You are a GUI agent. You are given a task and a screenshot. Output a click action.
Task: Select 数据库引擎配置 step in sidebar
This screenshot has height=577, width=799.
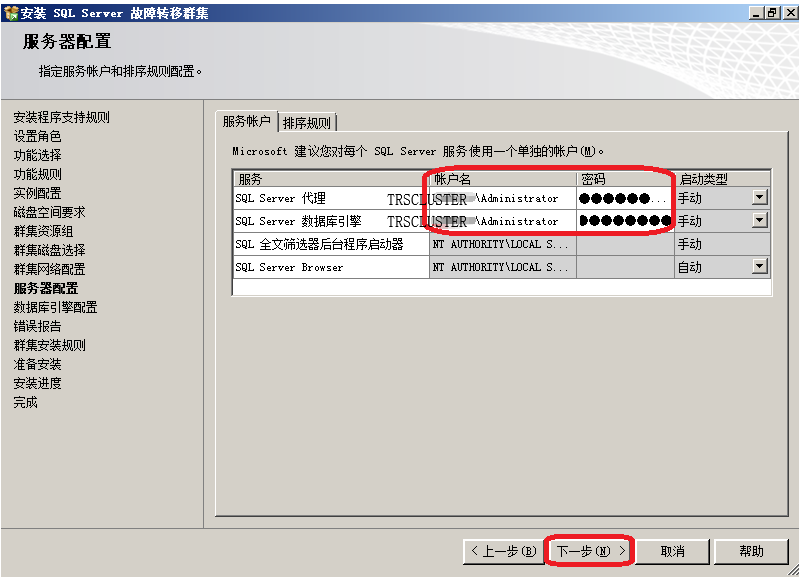tap(56, 307)
